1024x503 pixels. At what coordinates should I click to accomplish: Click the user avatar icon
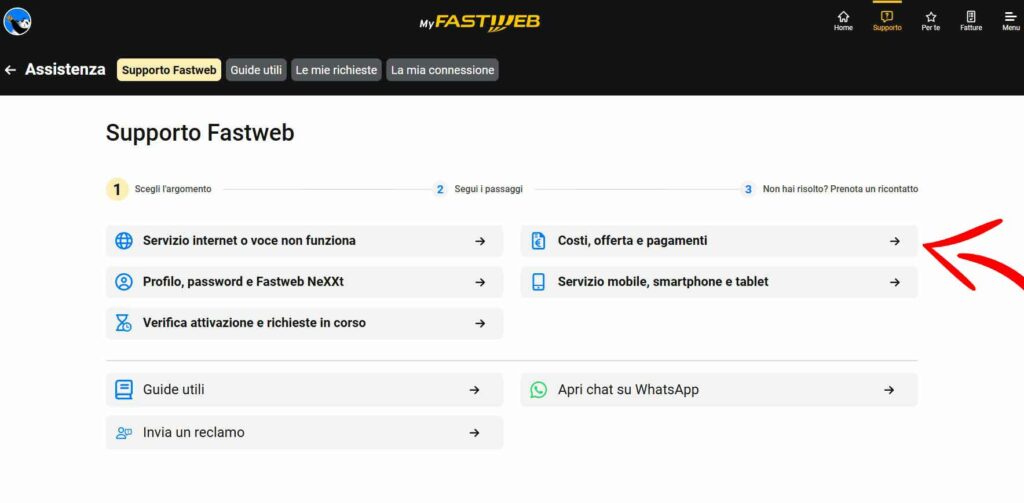[17, 21]
